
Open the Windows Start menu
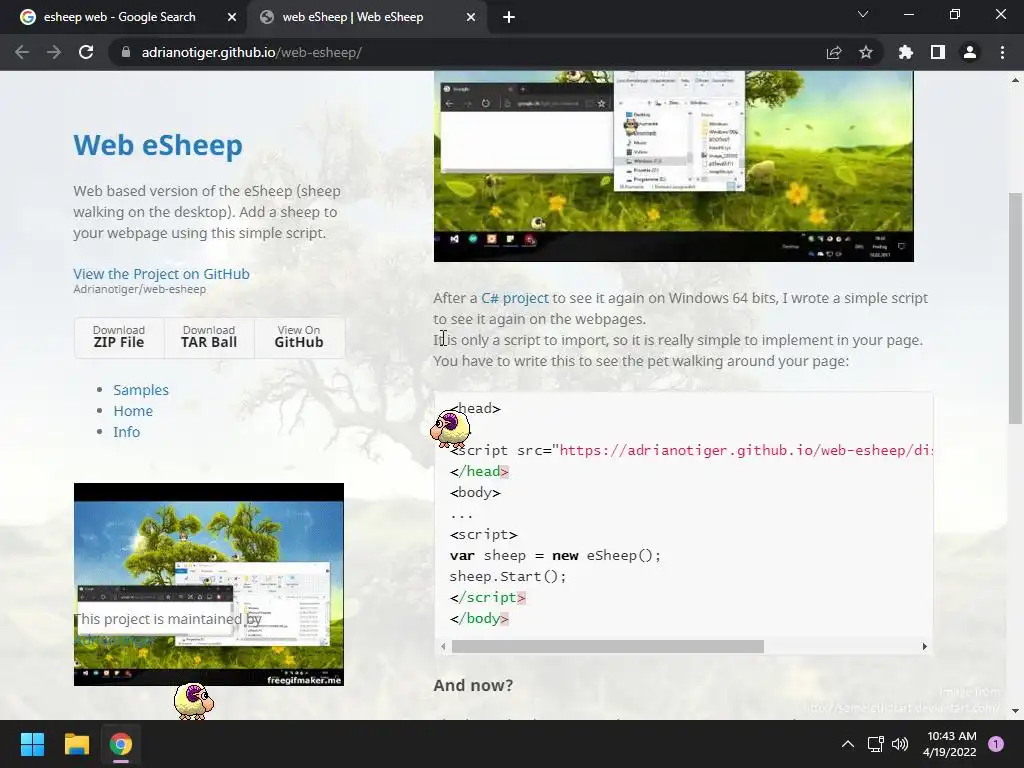tap(32, 744)
